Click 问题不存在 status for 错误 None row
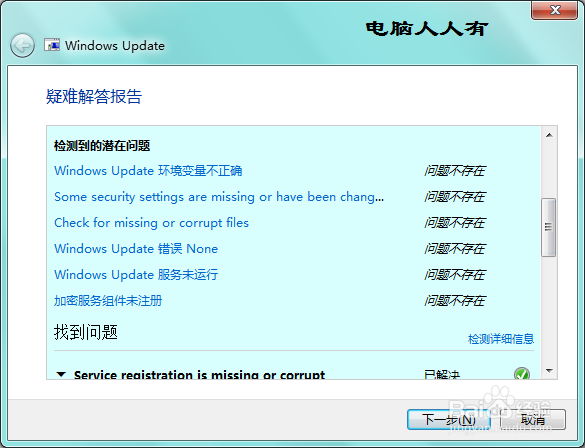This screenshot has width=585, height=448. pyautogui.click(x=454, y=249)
